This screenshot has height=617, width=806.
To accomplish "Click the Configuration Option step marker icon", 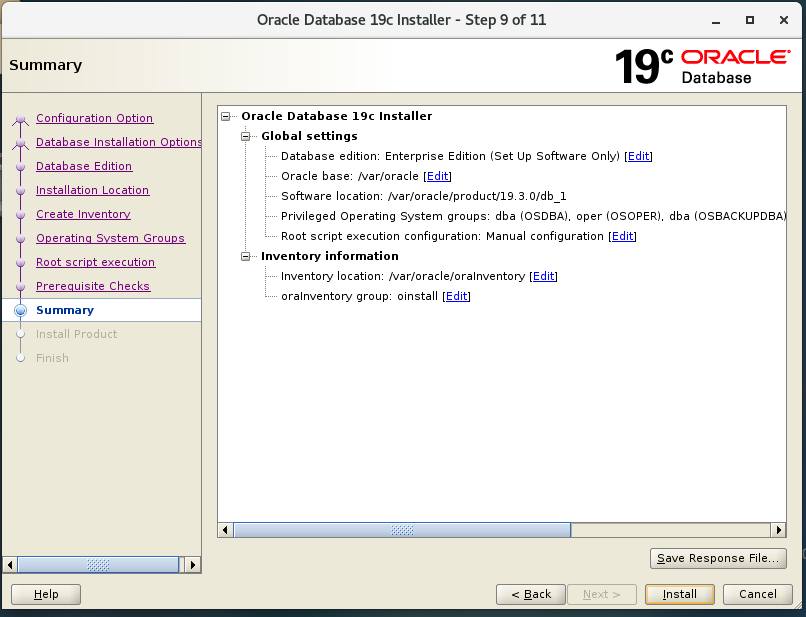I will [20, 118].
